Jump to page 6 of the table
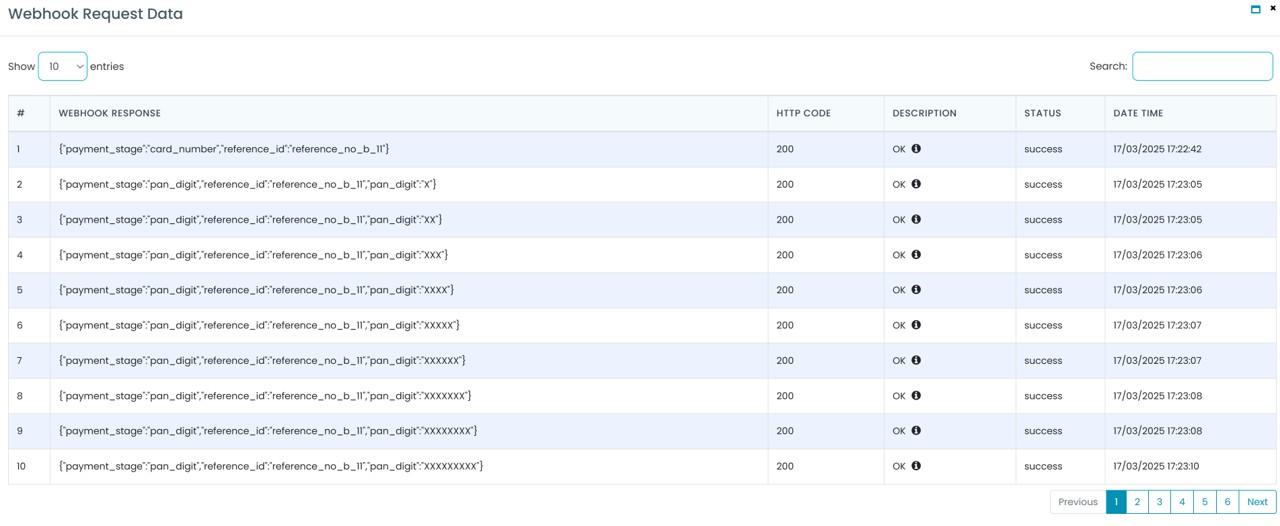This screenshot has width=1280, height=526. (1227, 502)
